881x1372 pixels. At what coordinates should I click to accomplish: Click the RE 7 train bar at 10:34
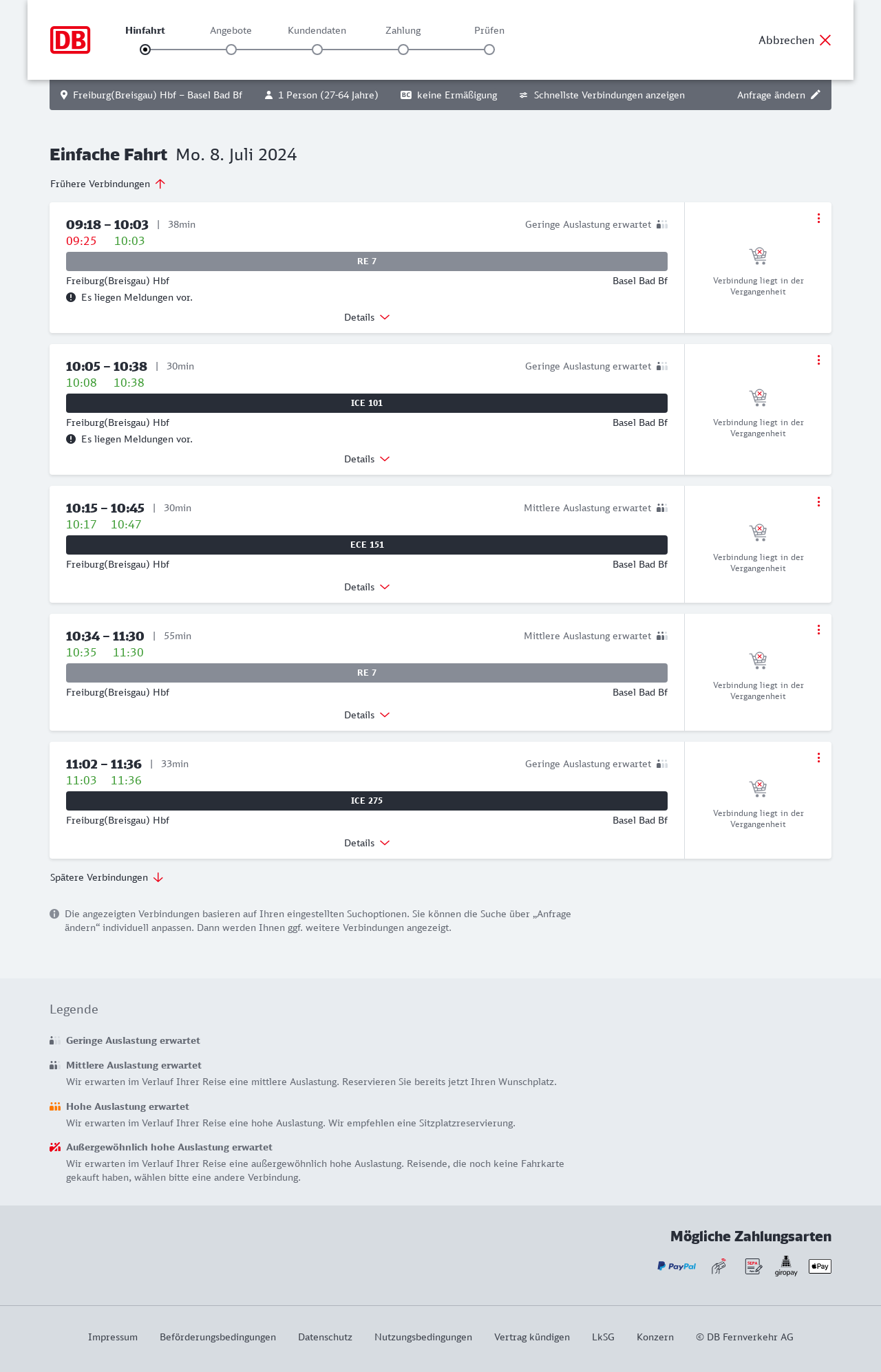366,673
